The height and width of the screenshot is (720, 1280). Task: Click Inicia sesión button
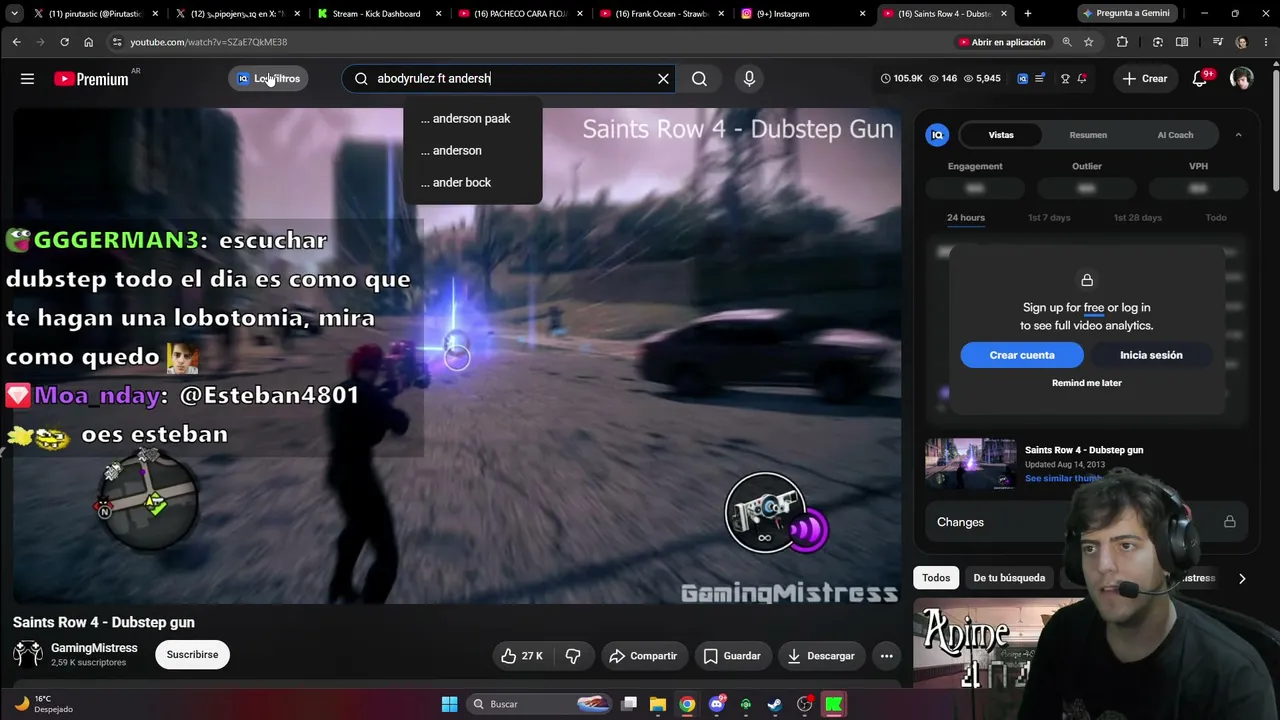(1151, 355)
